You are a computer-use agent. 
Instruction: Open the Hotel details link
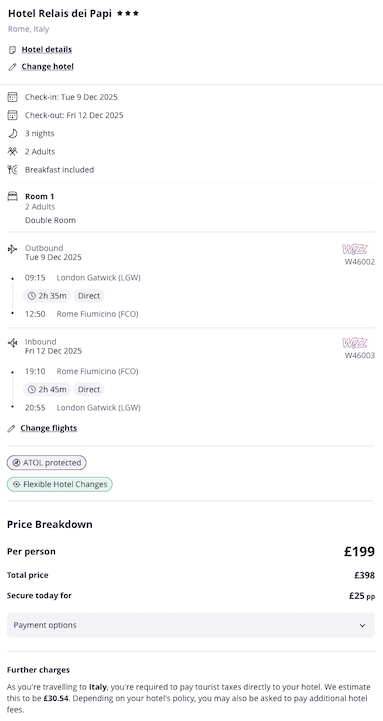click(46, 49)
